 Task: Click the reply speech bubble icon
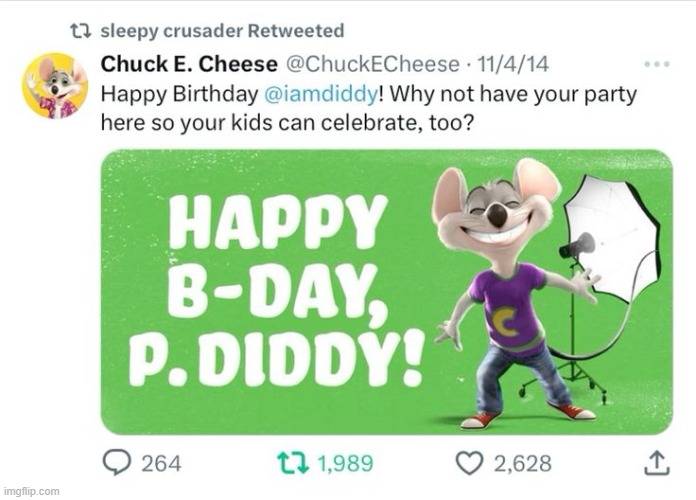point(119,462)
